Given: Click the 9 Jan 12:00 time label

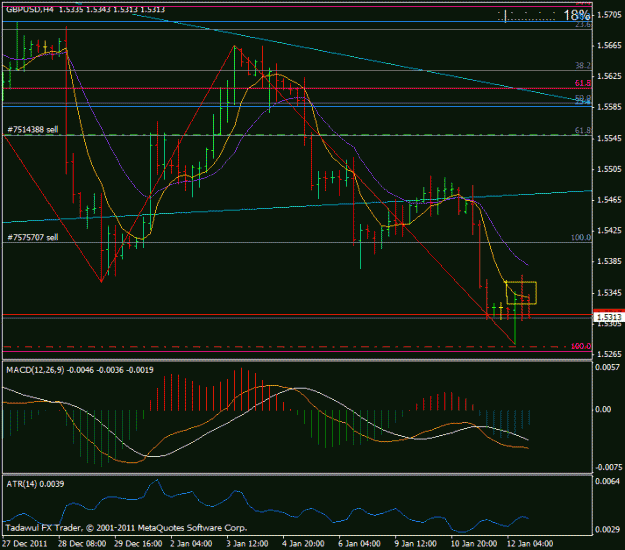Looking at the screenshot, I should 416,544.
